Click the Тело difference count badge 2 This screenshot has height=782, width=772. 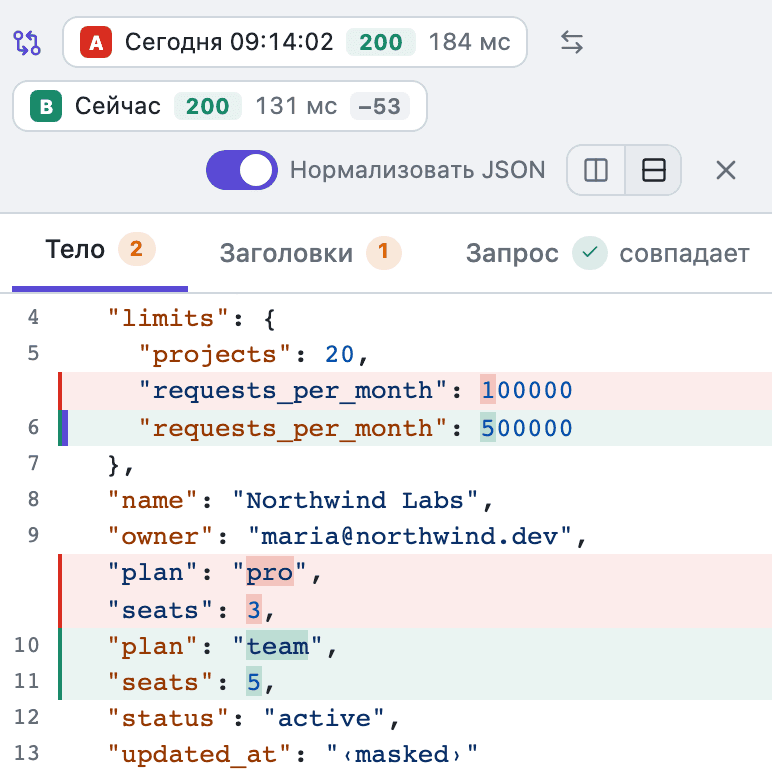point(137,249)
